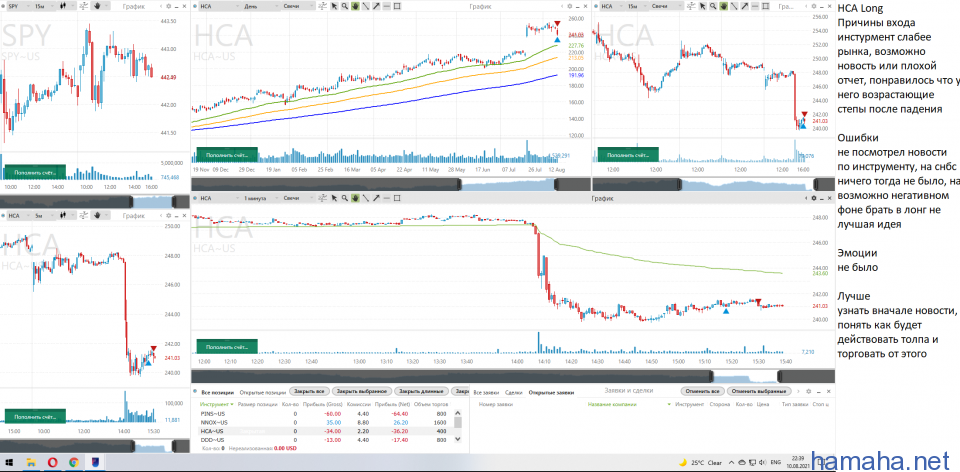Click the Прибыль (Net) column header

click(392, 404)
